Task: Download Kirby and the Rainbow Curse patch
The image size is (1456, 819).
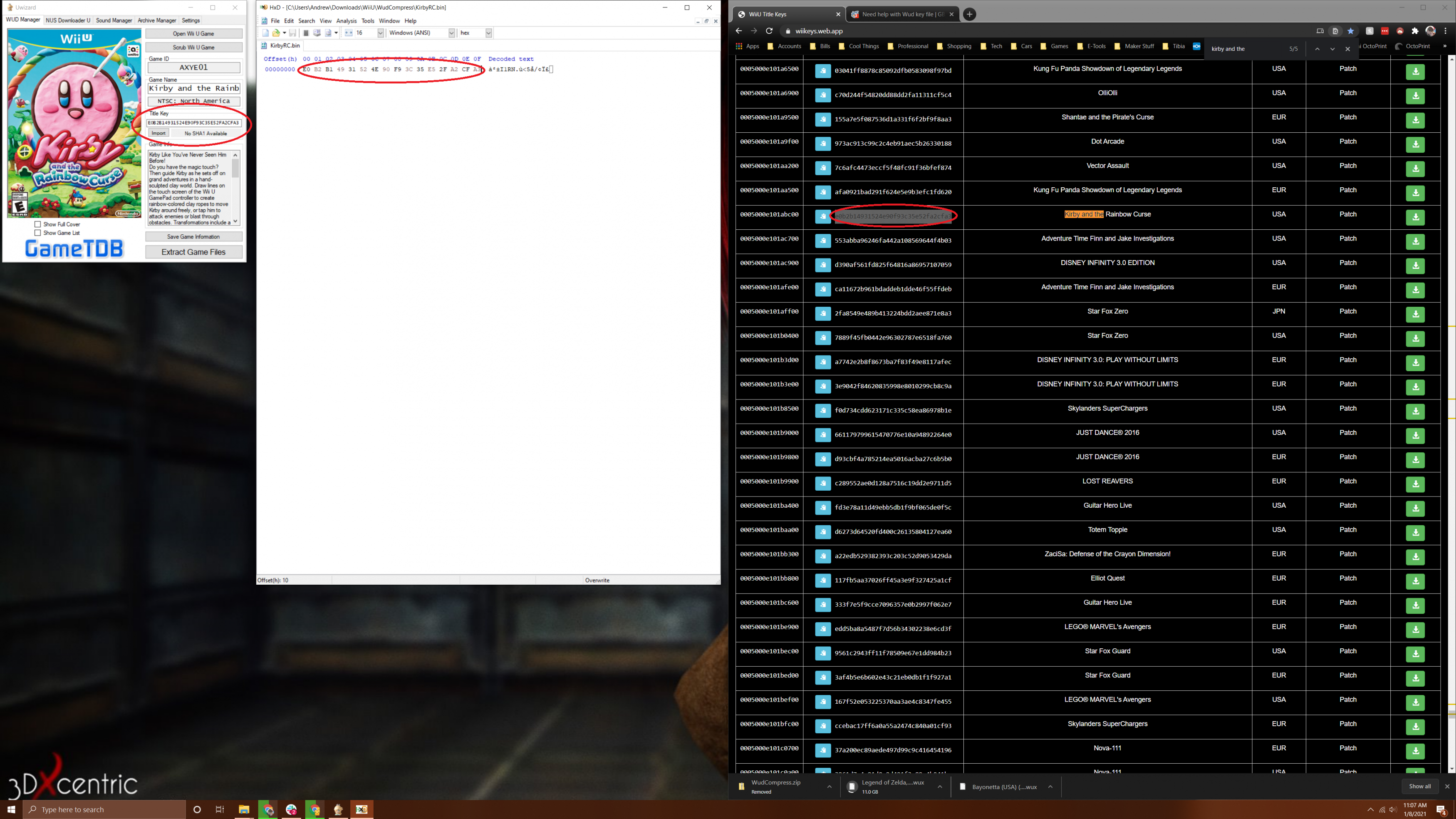Action: (1415, 217)
